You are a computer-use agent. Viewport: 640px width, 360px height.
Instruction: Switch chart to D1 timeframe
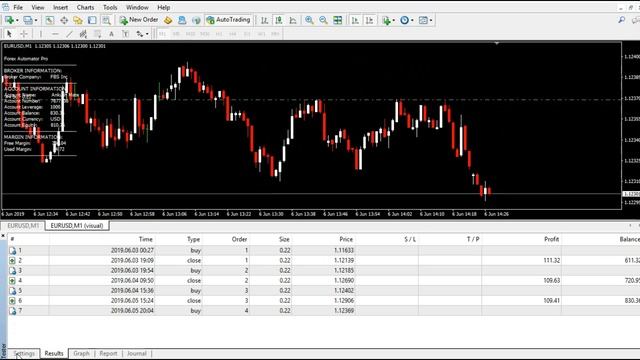tap(247, 34)
